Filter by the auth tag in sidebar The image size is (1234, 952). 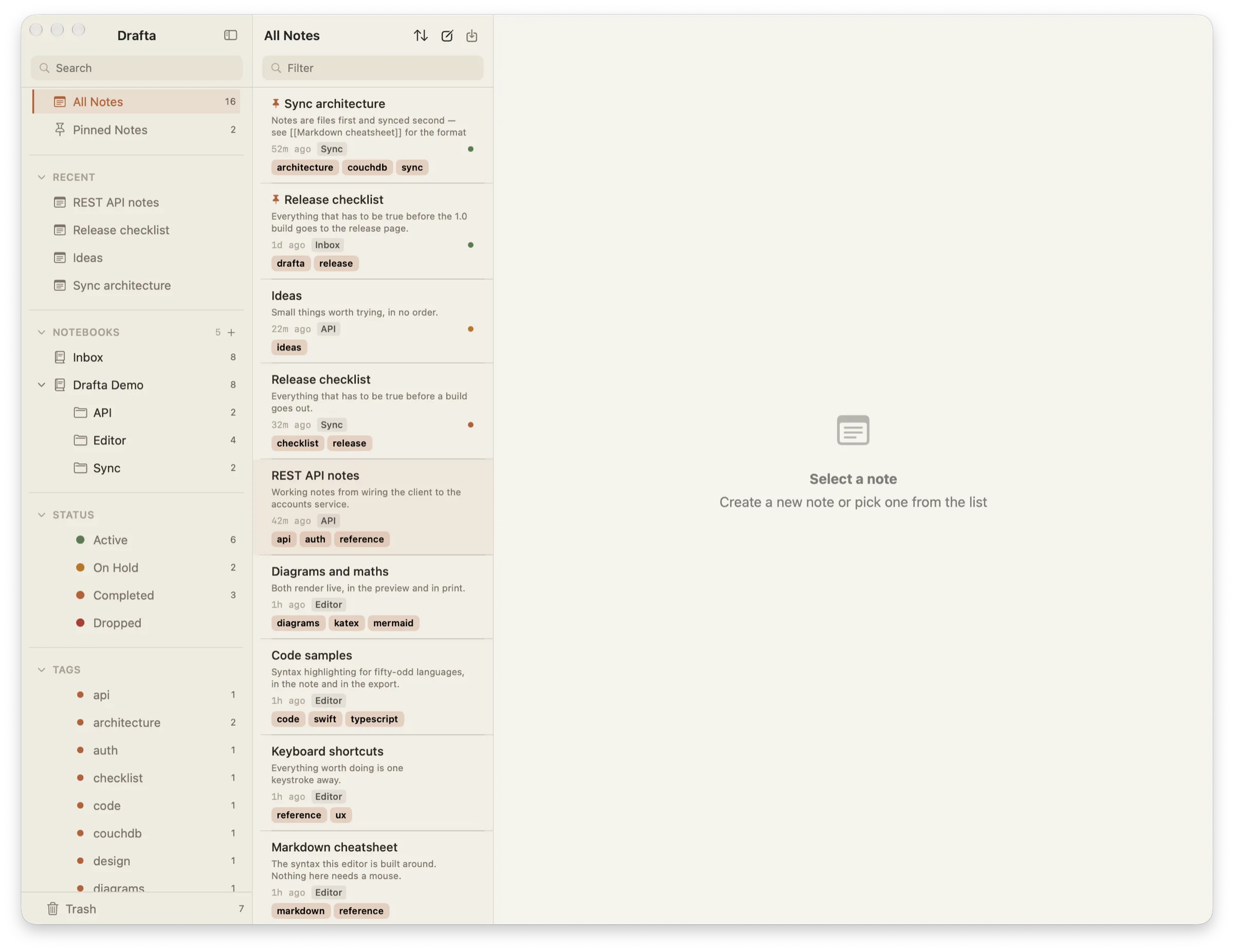pyautogui.click(x=136, y=750)
